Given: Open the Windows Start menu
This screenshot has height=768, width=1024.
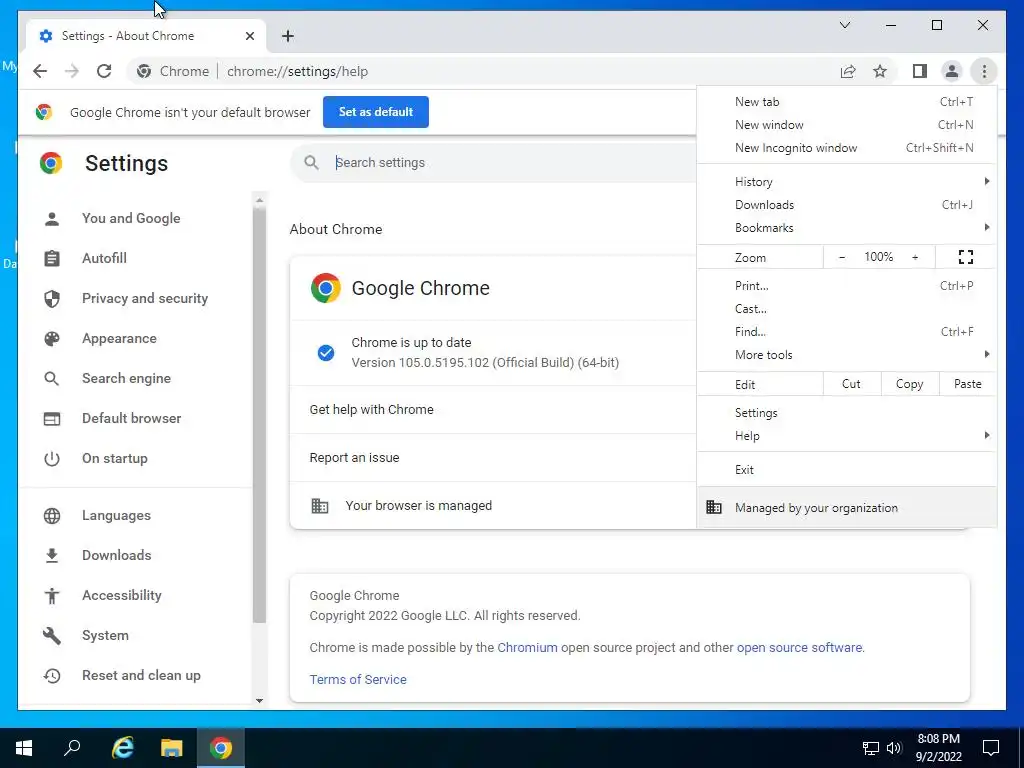Looking at the screenshot, I should point(24,748).
